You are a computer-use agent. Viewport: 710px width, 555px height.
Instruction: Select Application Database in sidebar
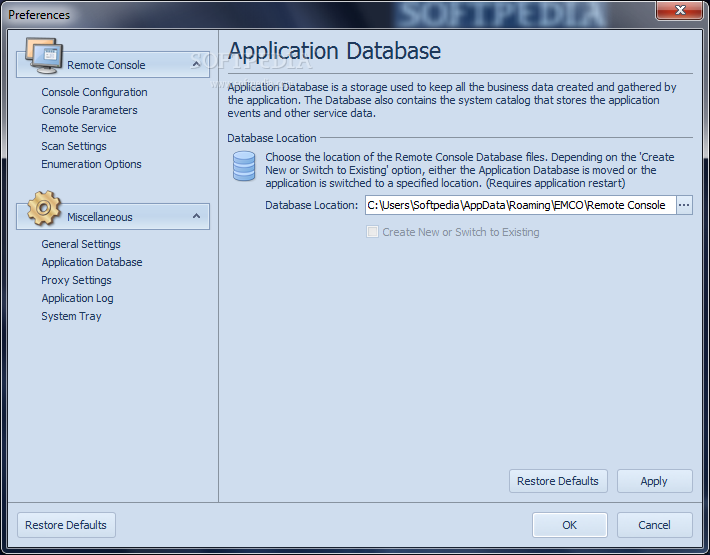(x=92, y=262)
